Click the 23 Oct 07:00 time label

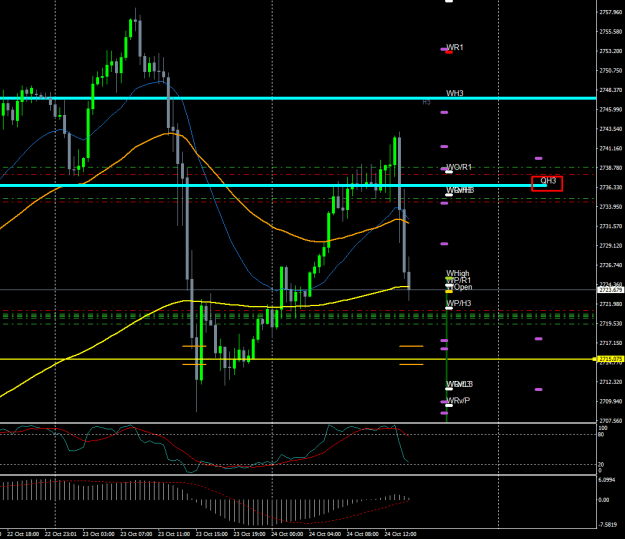(x=136, y=534)
